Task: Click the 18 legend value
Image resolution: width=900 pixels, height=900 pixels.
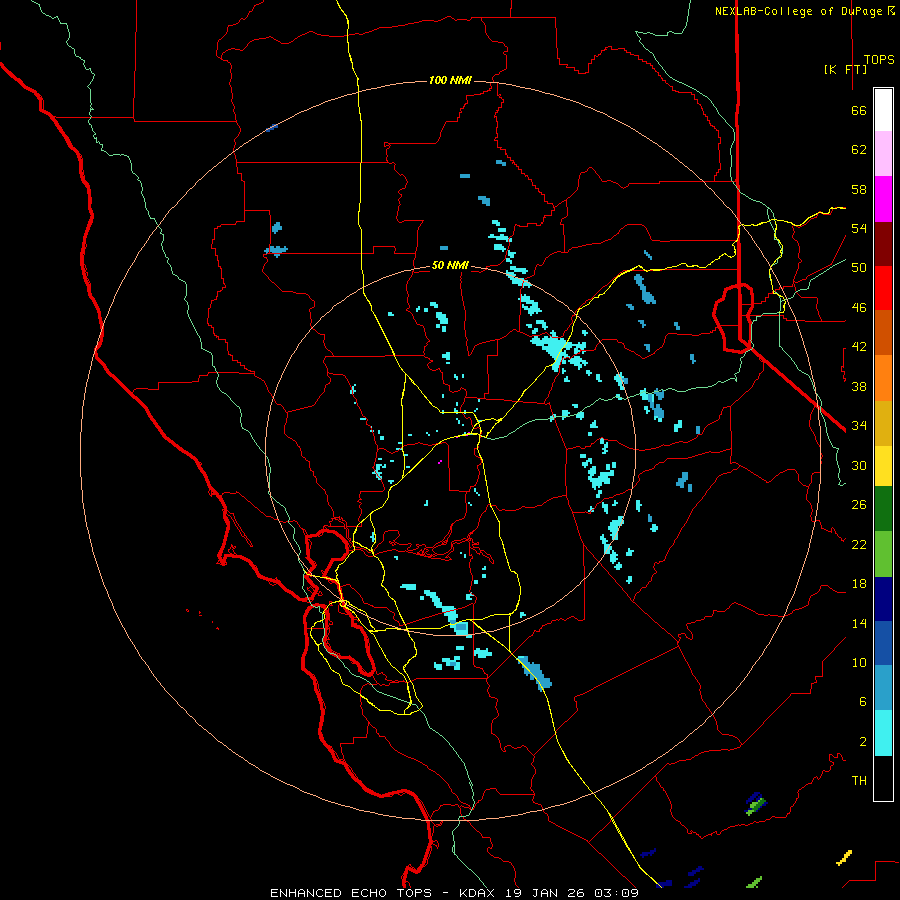Action: click(x=859, y=584)
